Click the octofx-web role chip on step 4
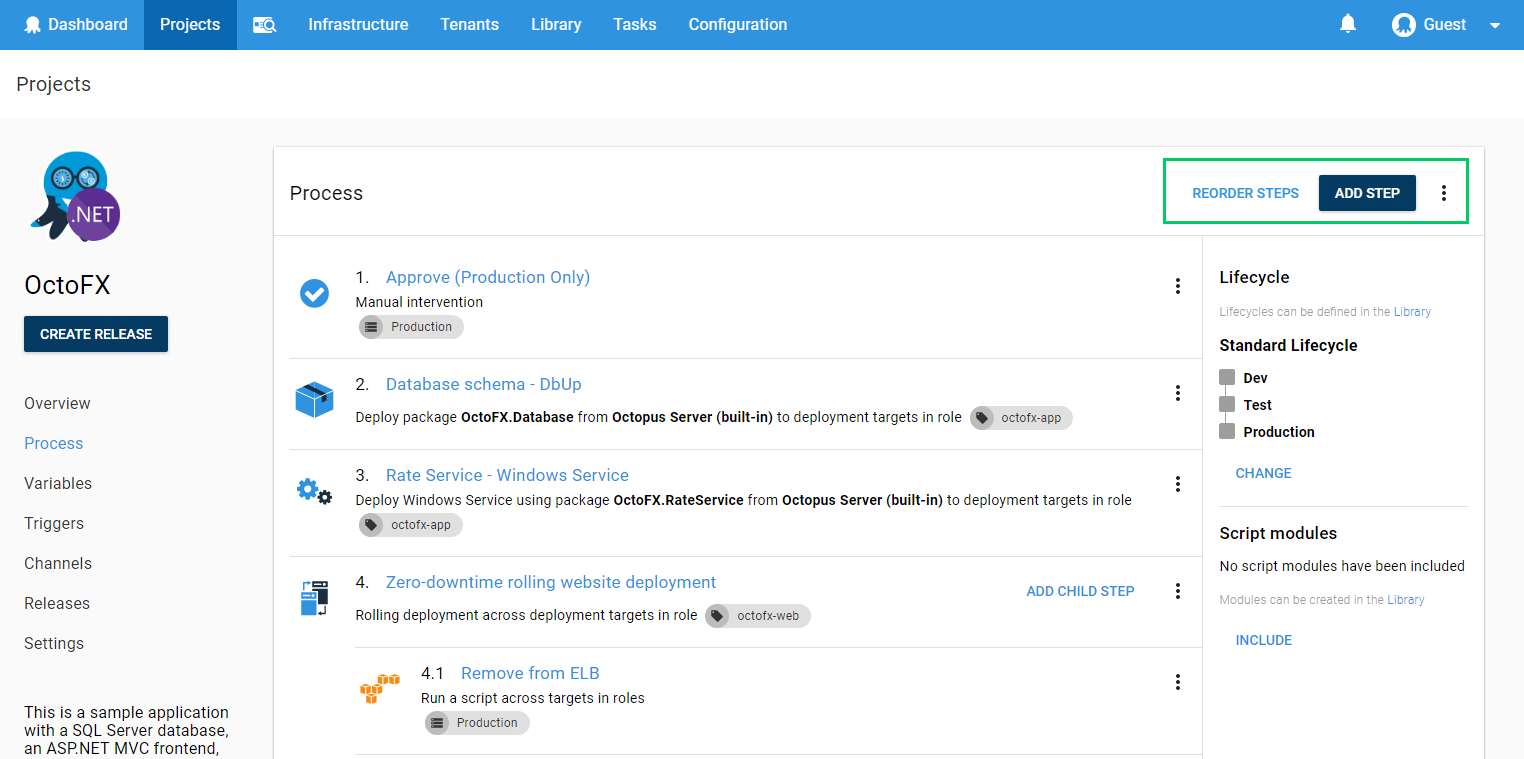The image size is (1524, 759). [x=757, y=615]
